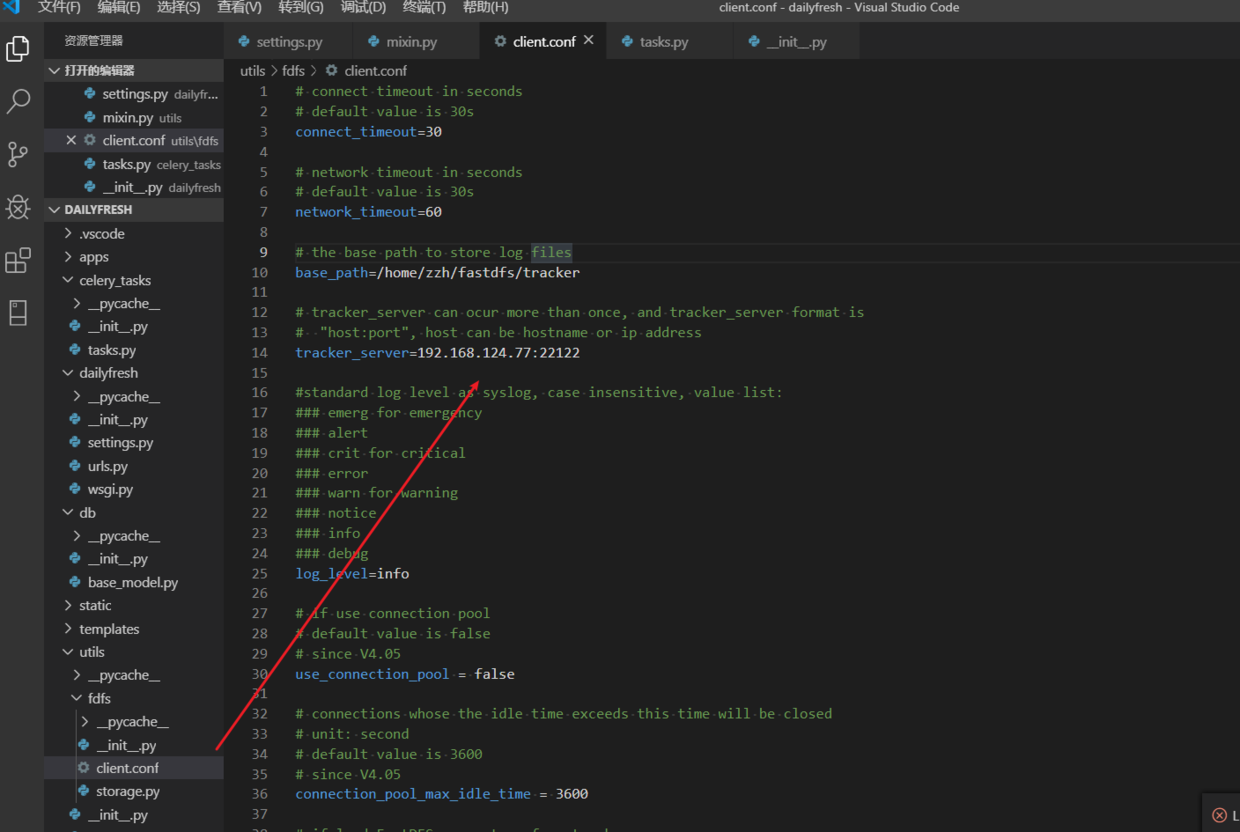1240x832 pixels.
Task: Collapse the db folder
Action: point(134,513)
